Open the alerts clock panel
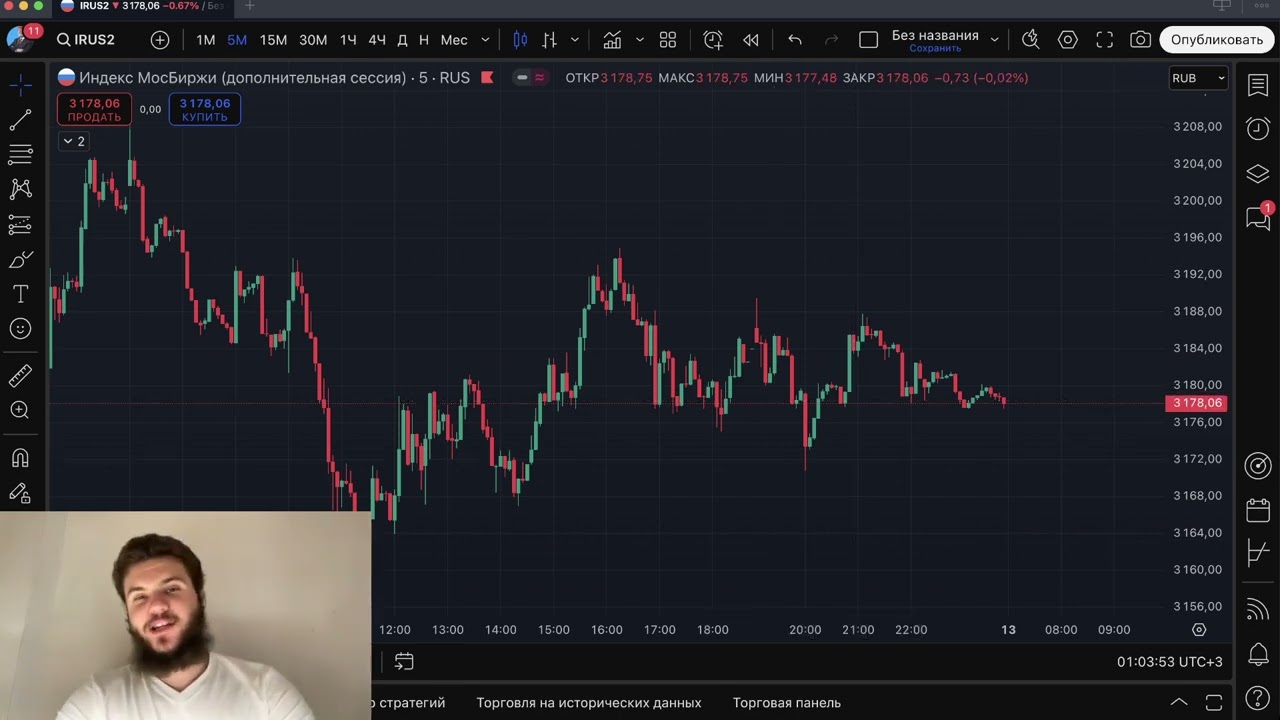The image size is (1280, 720). click(x=1258, y=128)
